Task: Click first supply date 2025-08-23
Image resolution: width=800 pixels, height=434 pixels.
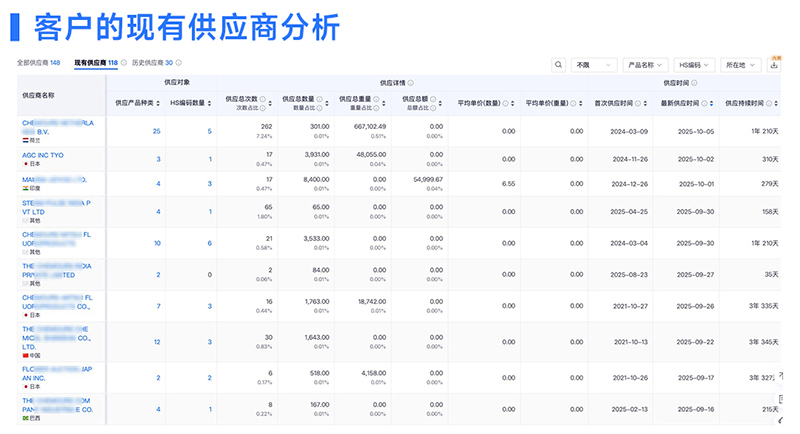Action: 629,274
